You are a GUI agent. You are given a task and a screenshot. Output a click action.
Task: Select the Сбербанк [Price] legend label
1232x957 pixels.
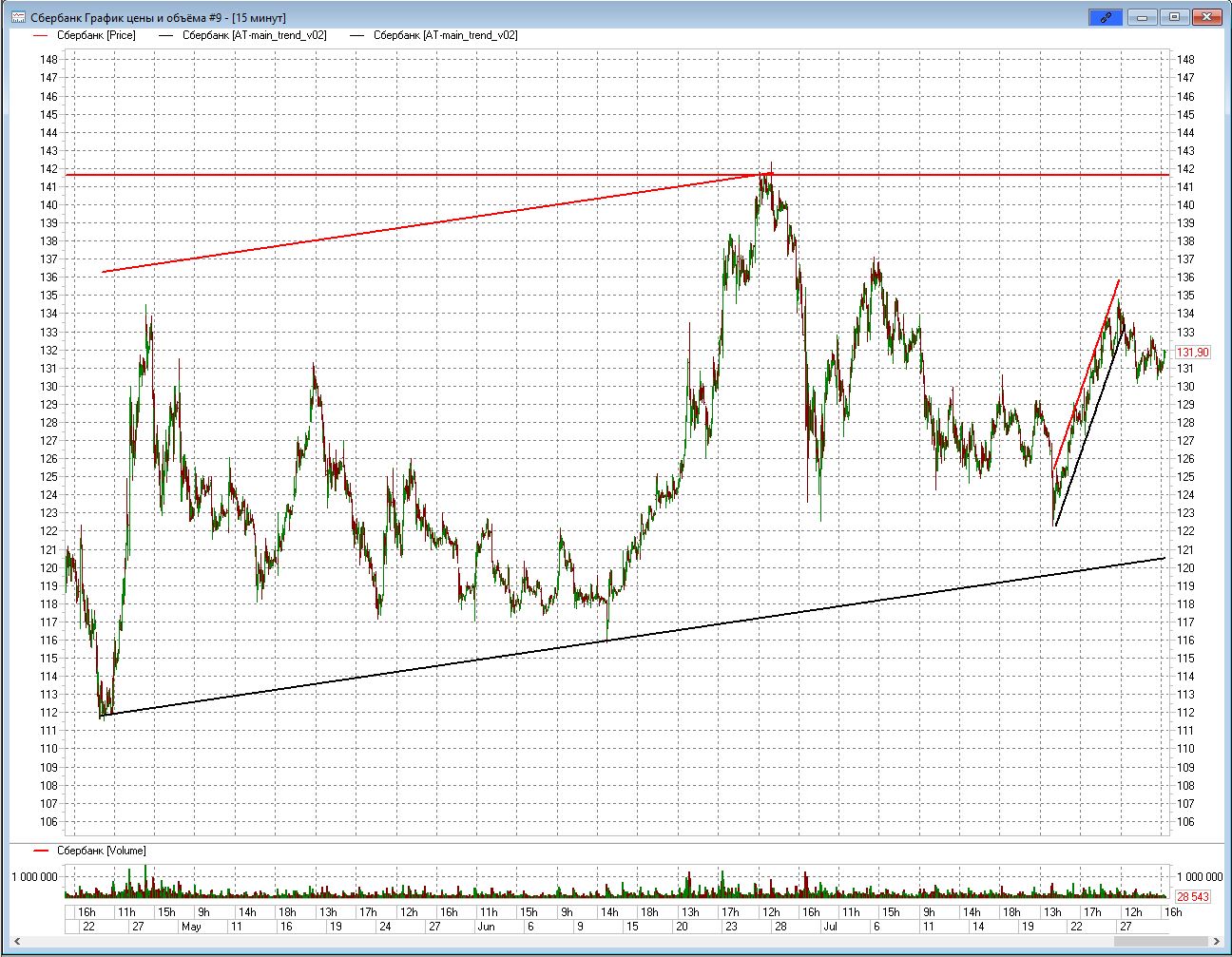[96, 35]
